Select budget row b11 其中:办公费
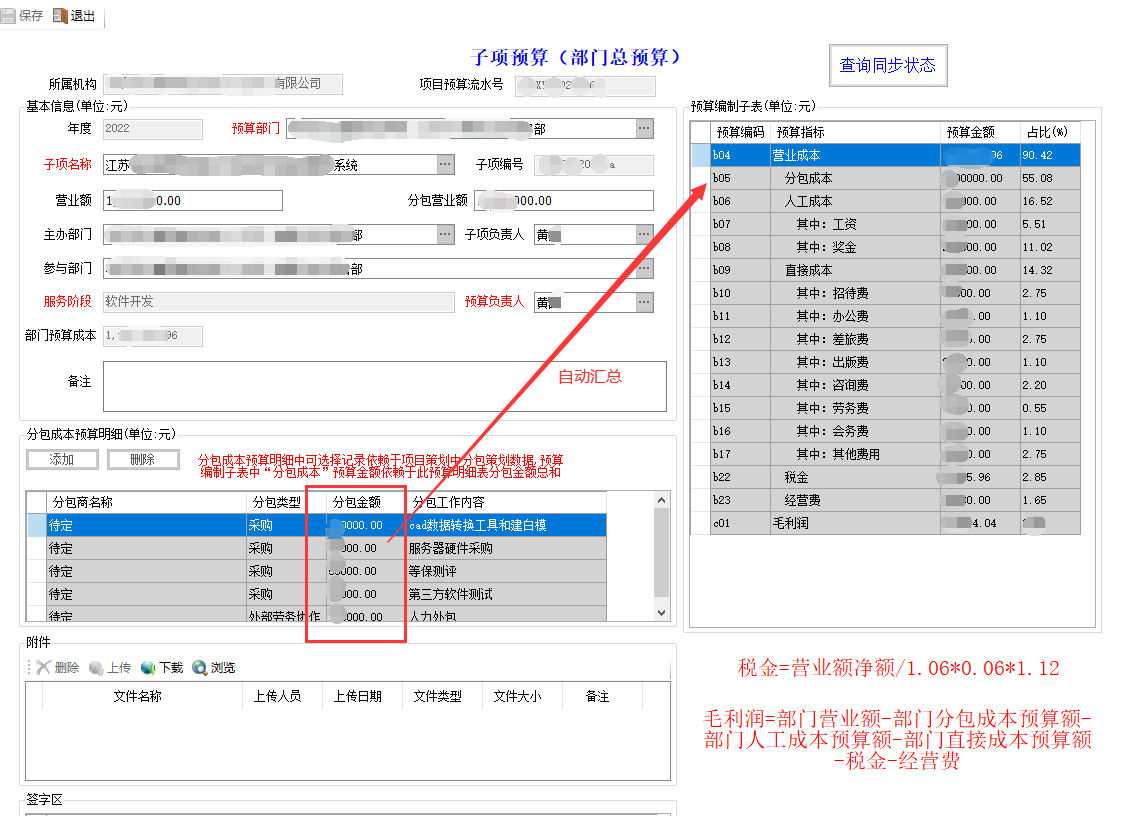Image resolution: width=1129 pixels, height=816 pixels. coord(886,316)
